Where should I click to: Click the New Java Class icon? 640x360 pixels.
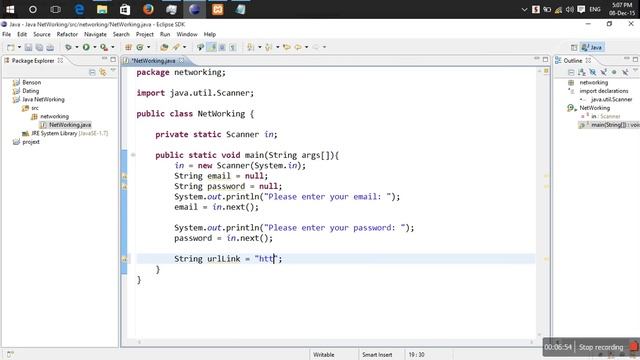click(140, 47)
